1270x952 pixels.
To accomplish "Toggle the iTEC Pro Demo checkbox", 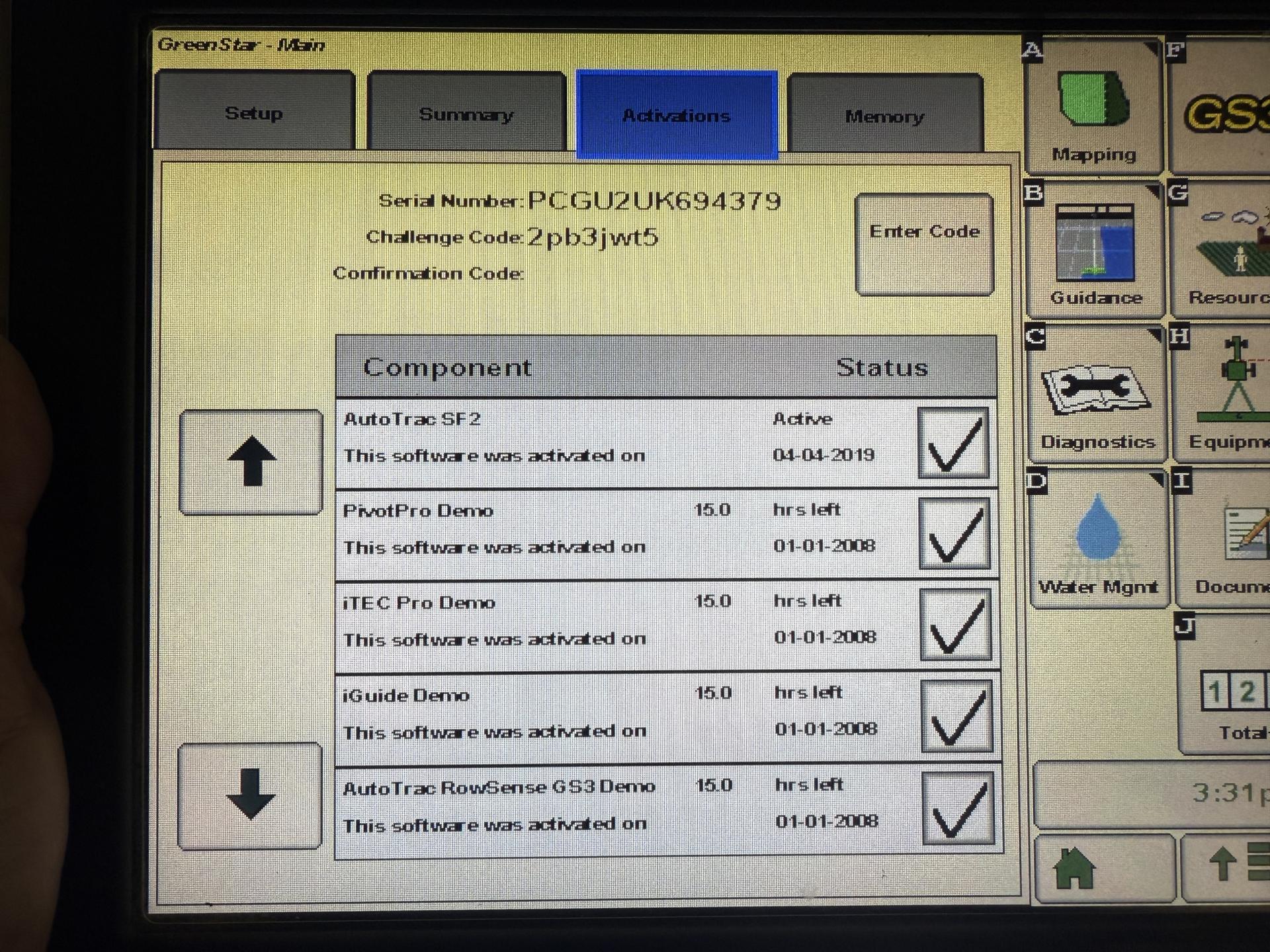I will tap(956, 625).
